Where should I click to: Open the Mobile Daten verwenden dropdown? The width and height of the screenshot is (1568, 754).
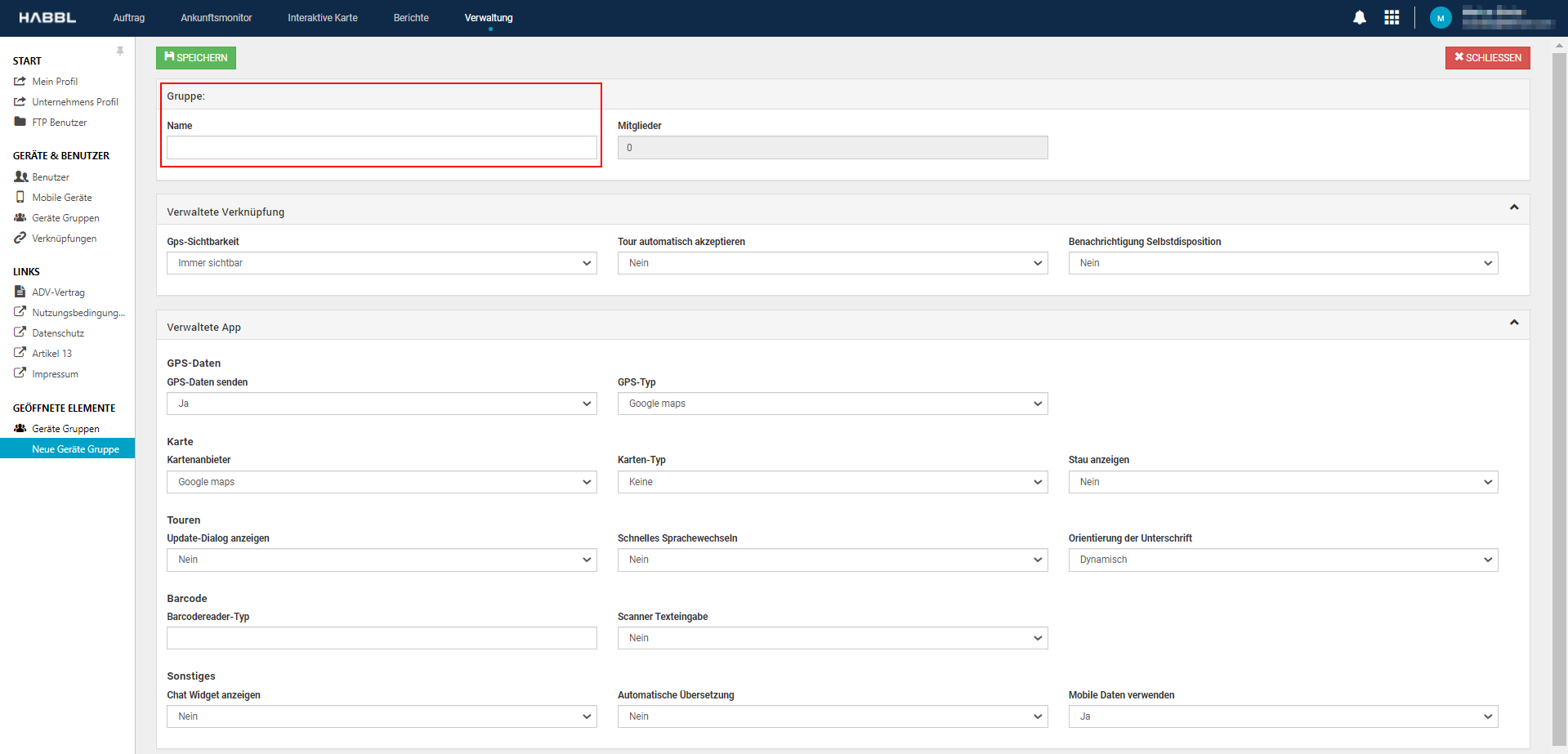pyautogui.click(x=1282, y=716)
